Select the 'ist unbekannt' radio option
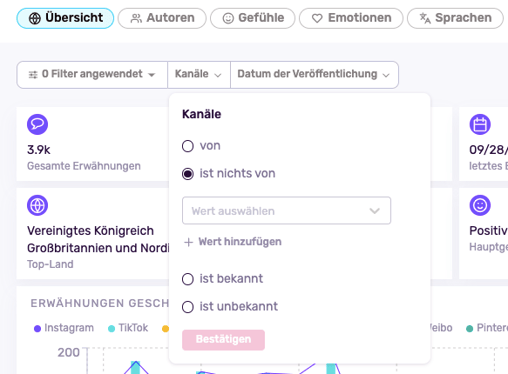The height and width of the screenshot is (374, 508). click(188, 307)
